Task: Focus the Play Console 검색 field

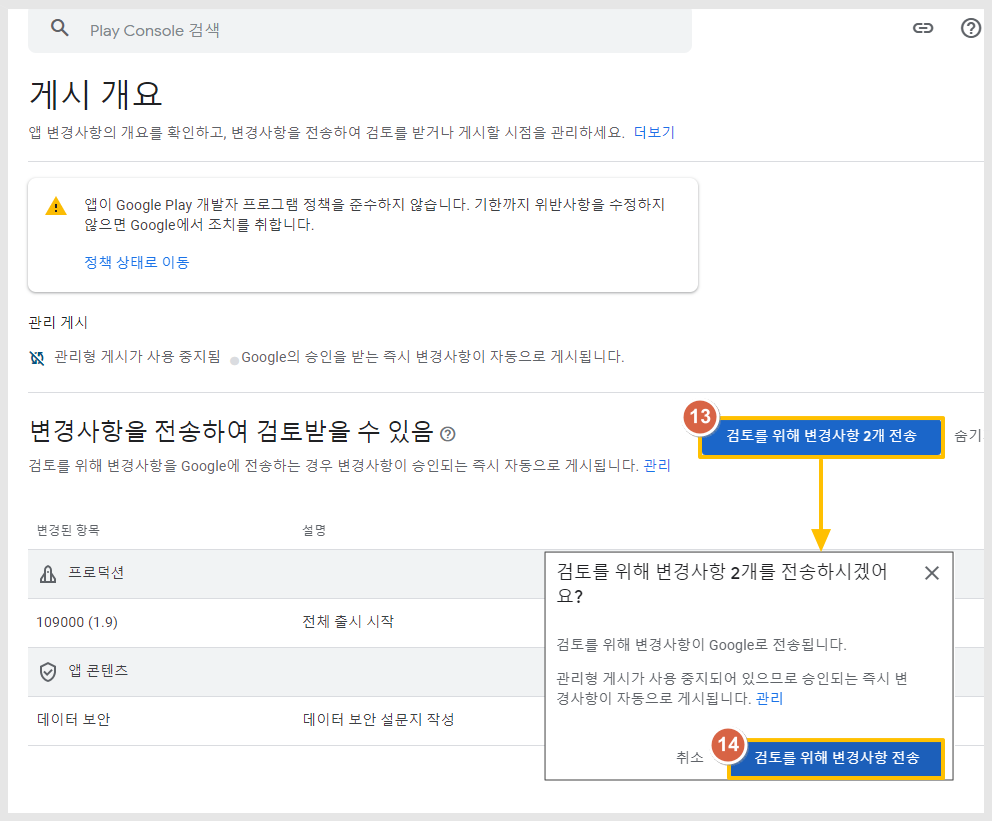Action: click(380, 30)
